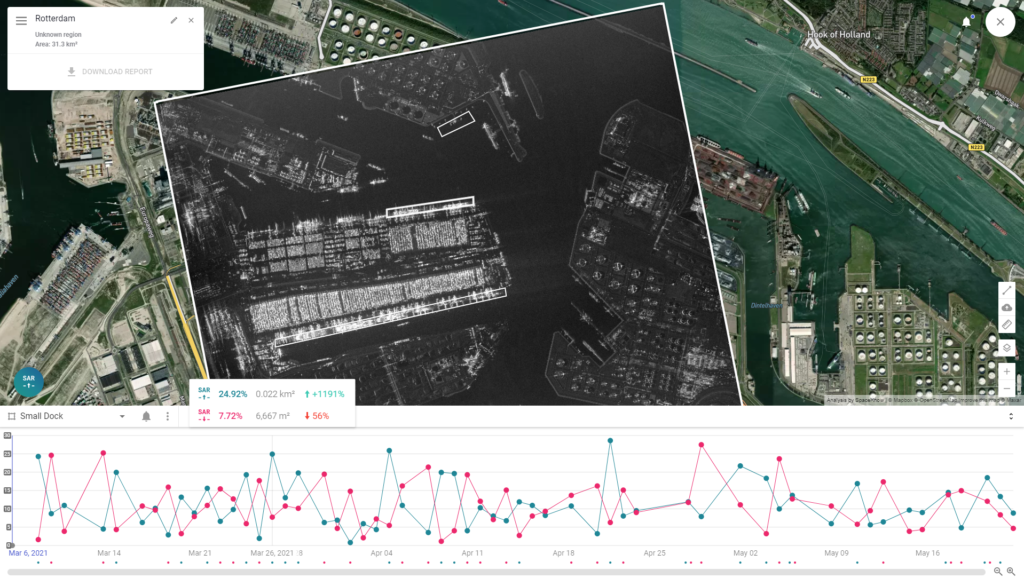The image size is (1024, 578).
Task: Zoom in the chart timeline magnifier
Action: pyautogui.click(x=1010, y=571)
